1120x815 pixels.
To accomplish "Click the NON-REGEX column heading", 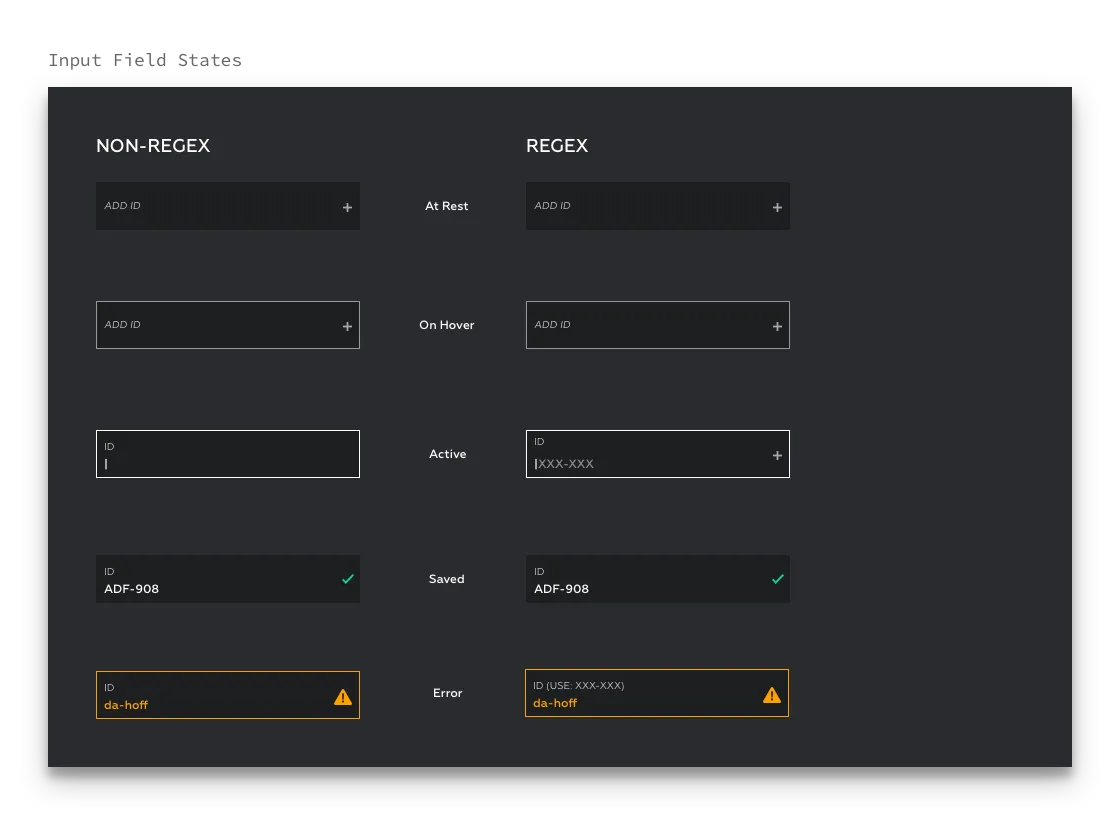I will click(153, 146).
